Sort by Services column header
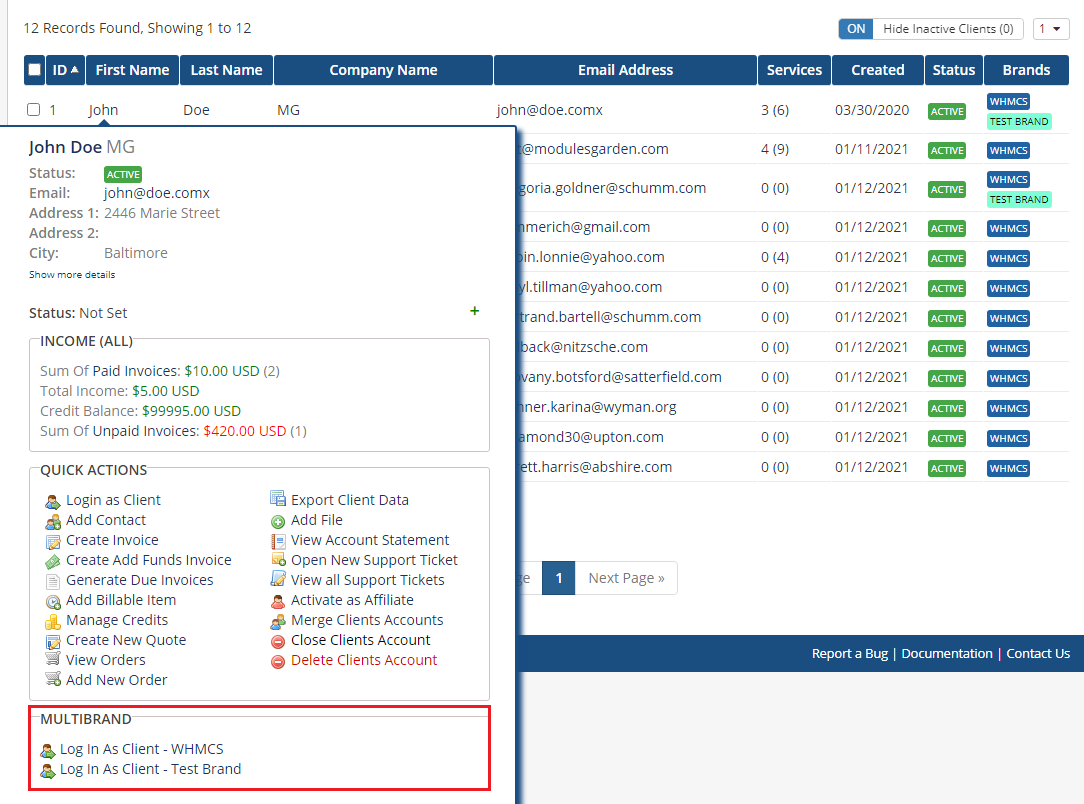 pyautogui.click(x=794, y=70)
